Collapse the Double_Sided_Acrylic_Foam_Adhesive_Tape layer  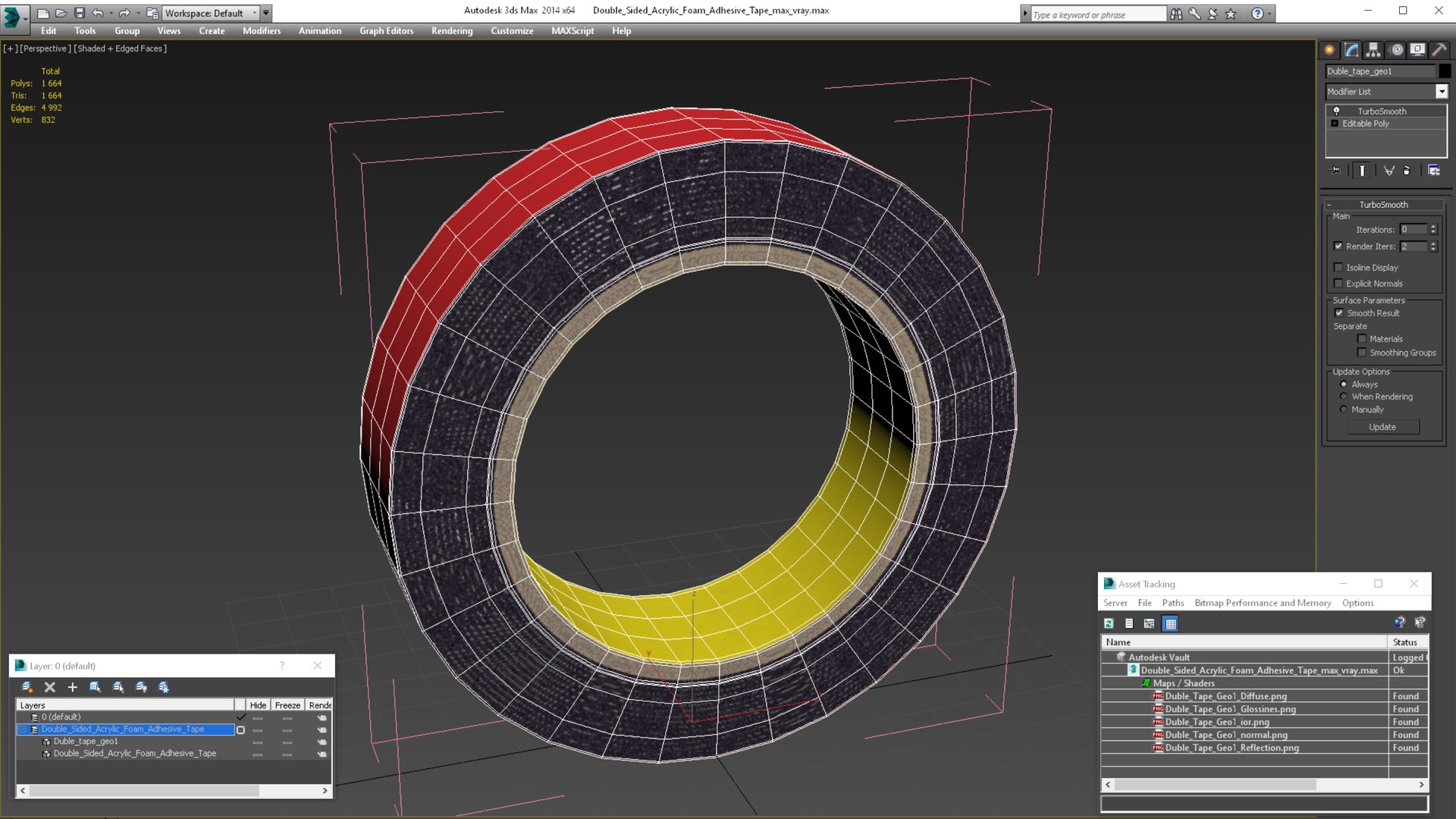tap(23, 730)
